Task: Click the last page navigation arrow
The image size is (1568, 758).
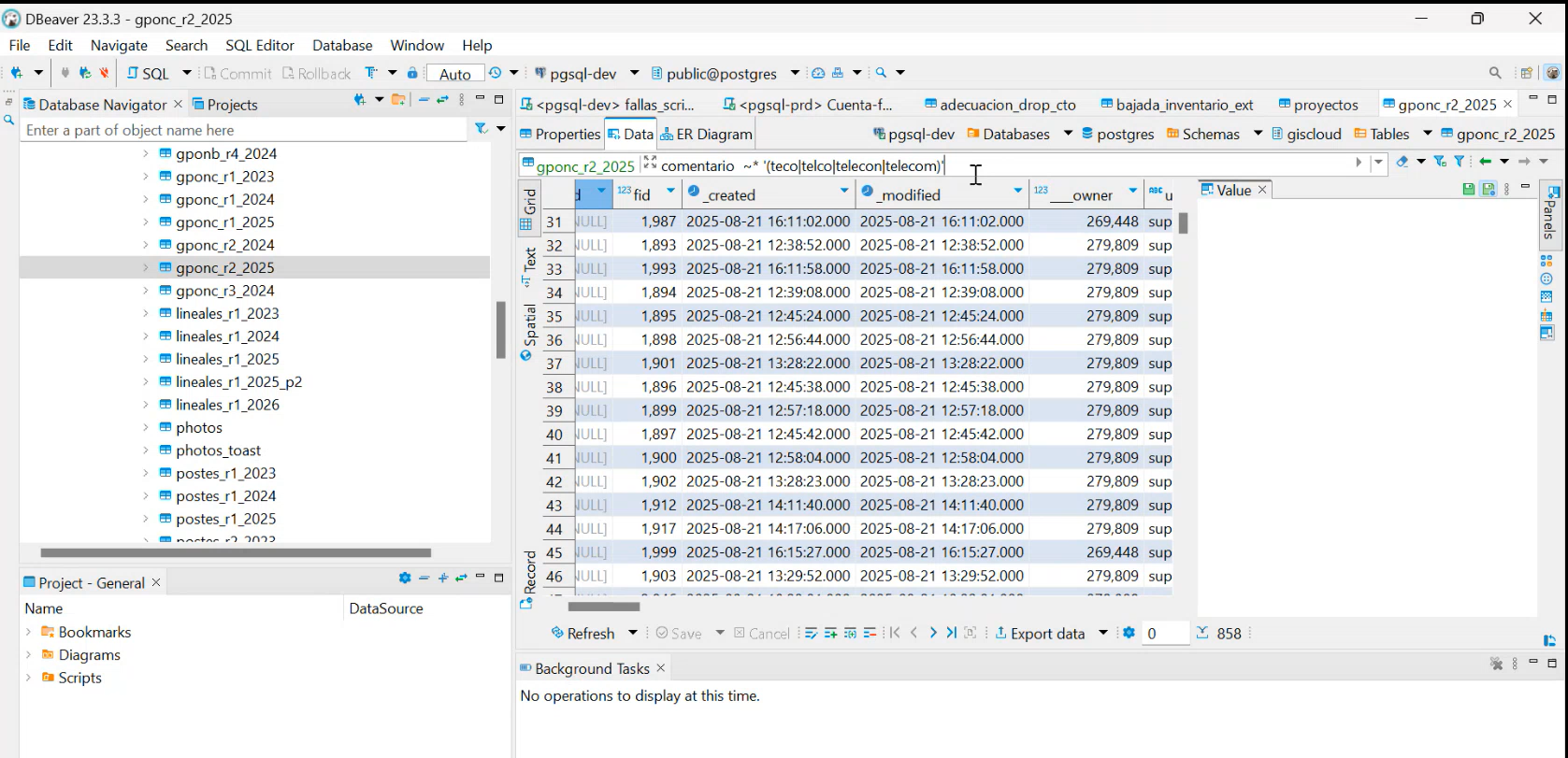Action: pyautogui.click(x=951, y=633)
